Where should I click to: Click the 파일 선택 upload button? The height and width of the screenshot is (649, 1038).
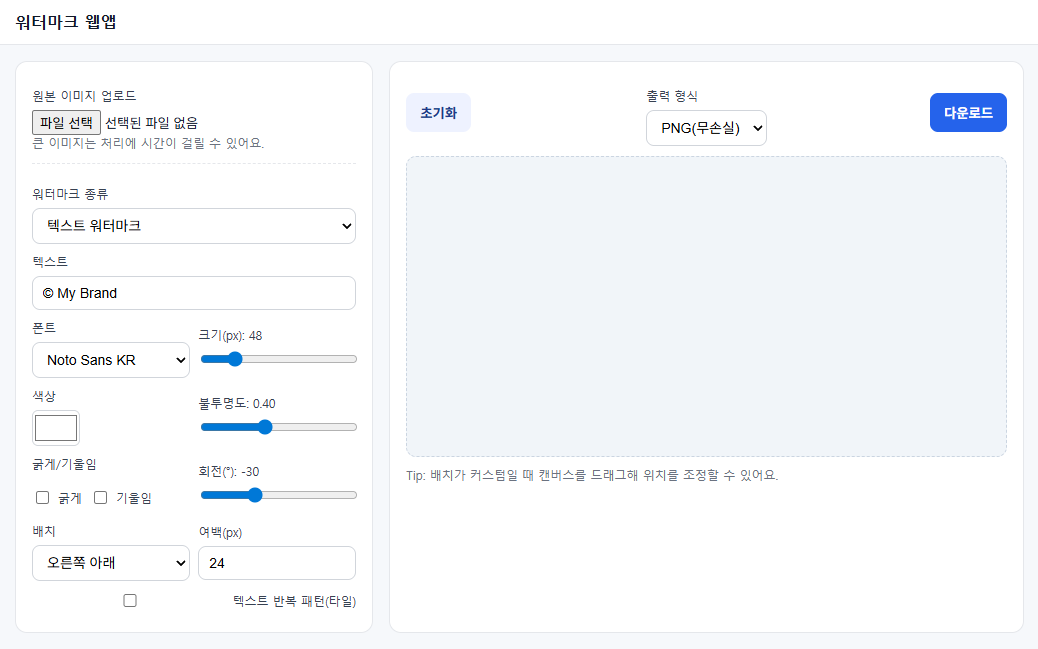pos(67,123)
